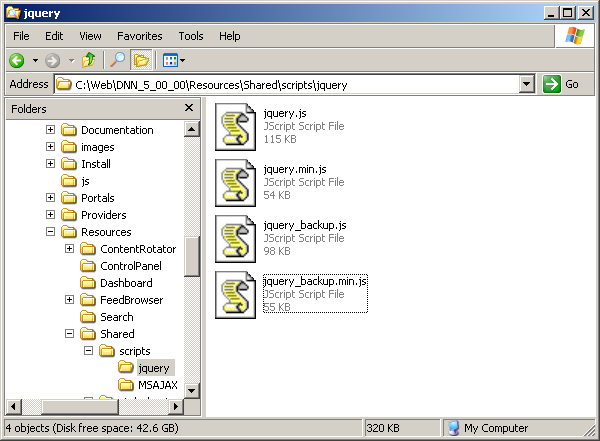Click the jquery window title bar folder icon
The height and width of the screenshot is (441, 600).
[x=13, y=13]
